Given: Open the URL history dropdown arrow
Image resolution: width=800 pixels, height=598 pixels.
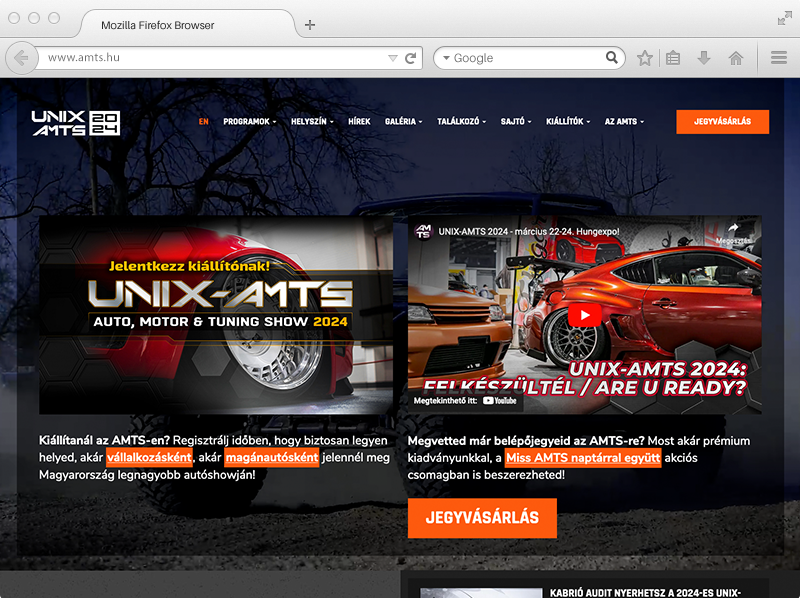Looking at the screenshot, I should click(x=392, y=58).
